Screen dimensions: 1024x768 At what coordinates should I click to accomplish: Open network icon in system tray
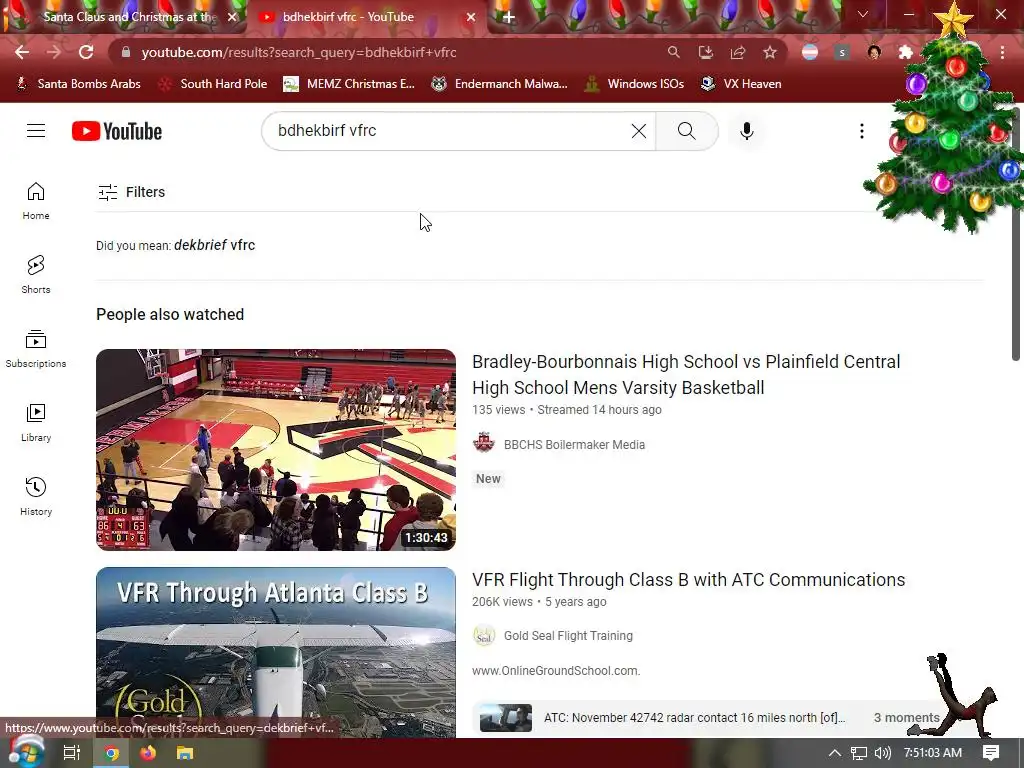click(859, 753)
